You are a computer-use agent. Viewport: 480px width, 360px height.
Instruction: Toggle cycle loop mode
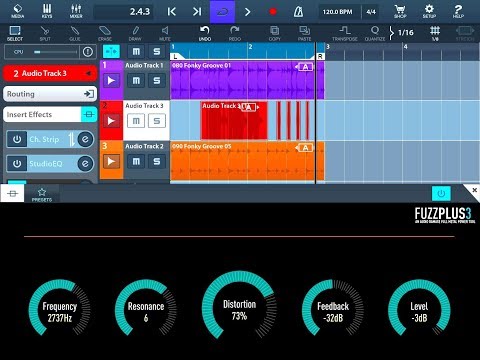click(x=222, y=12)
